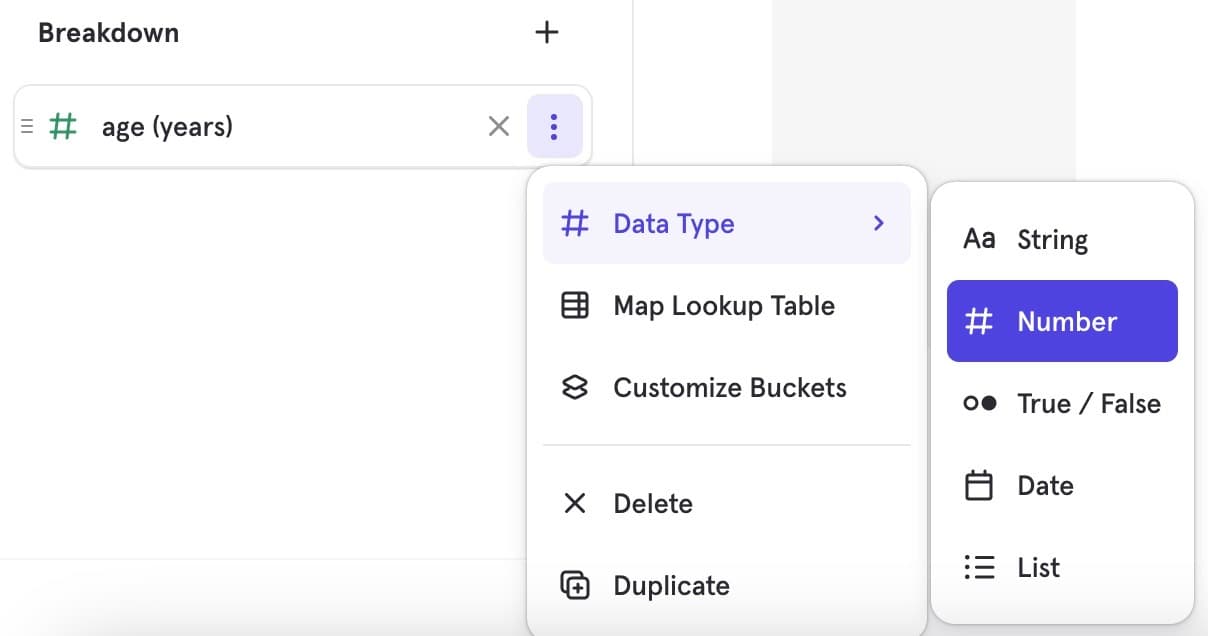Grab the drag handle on age row
The image size is (1208, 636).
coord(27,126)
